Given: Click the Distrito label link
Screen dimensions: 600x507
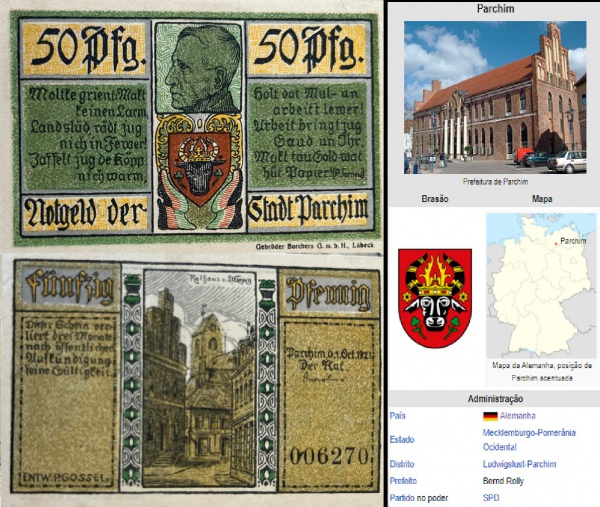Looking at the screenshot, I should [x=402, y=464].
